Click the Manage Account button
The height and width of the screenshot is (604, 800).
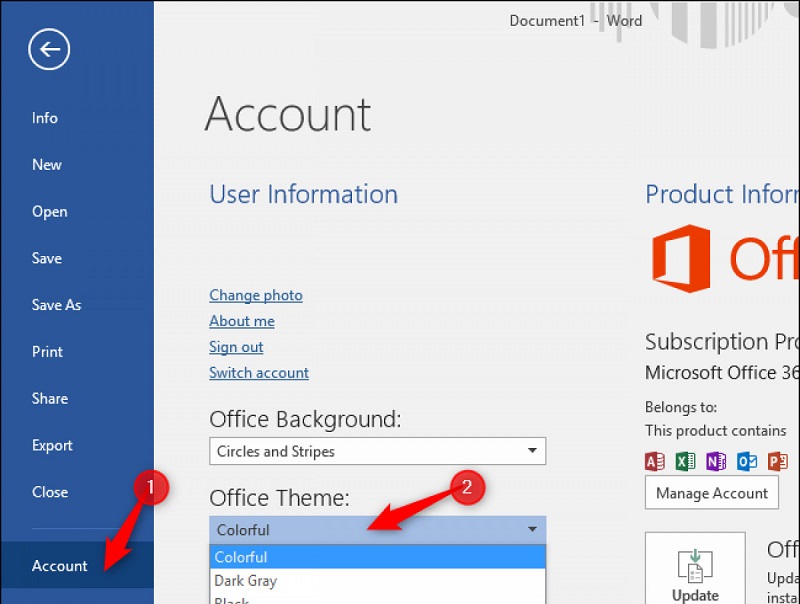712,493
